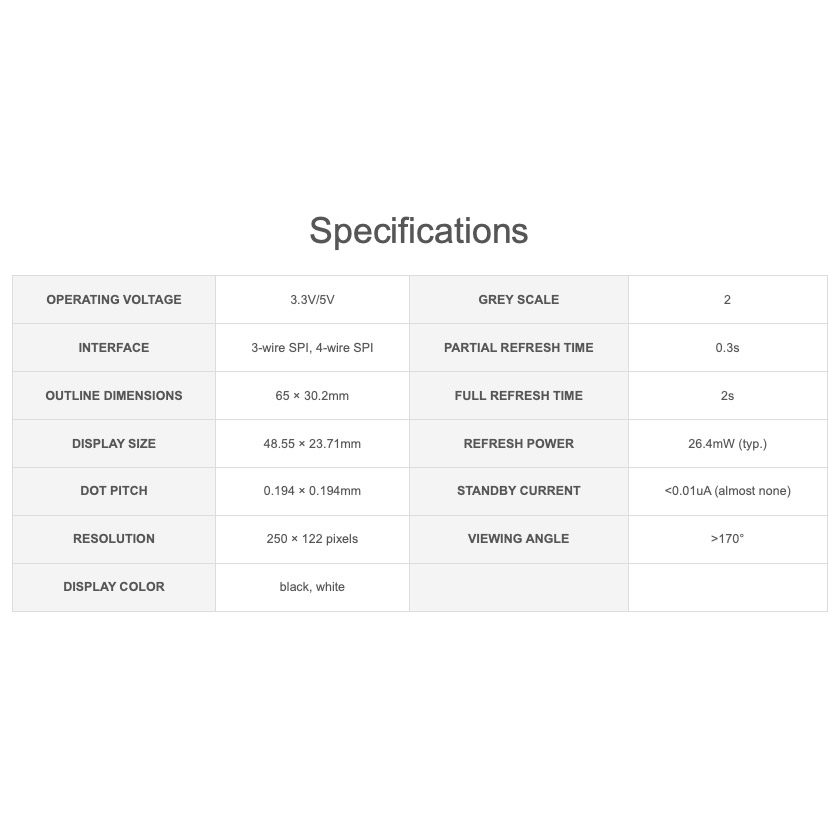Select the >170° viewing angle value

(728, 539)
